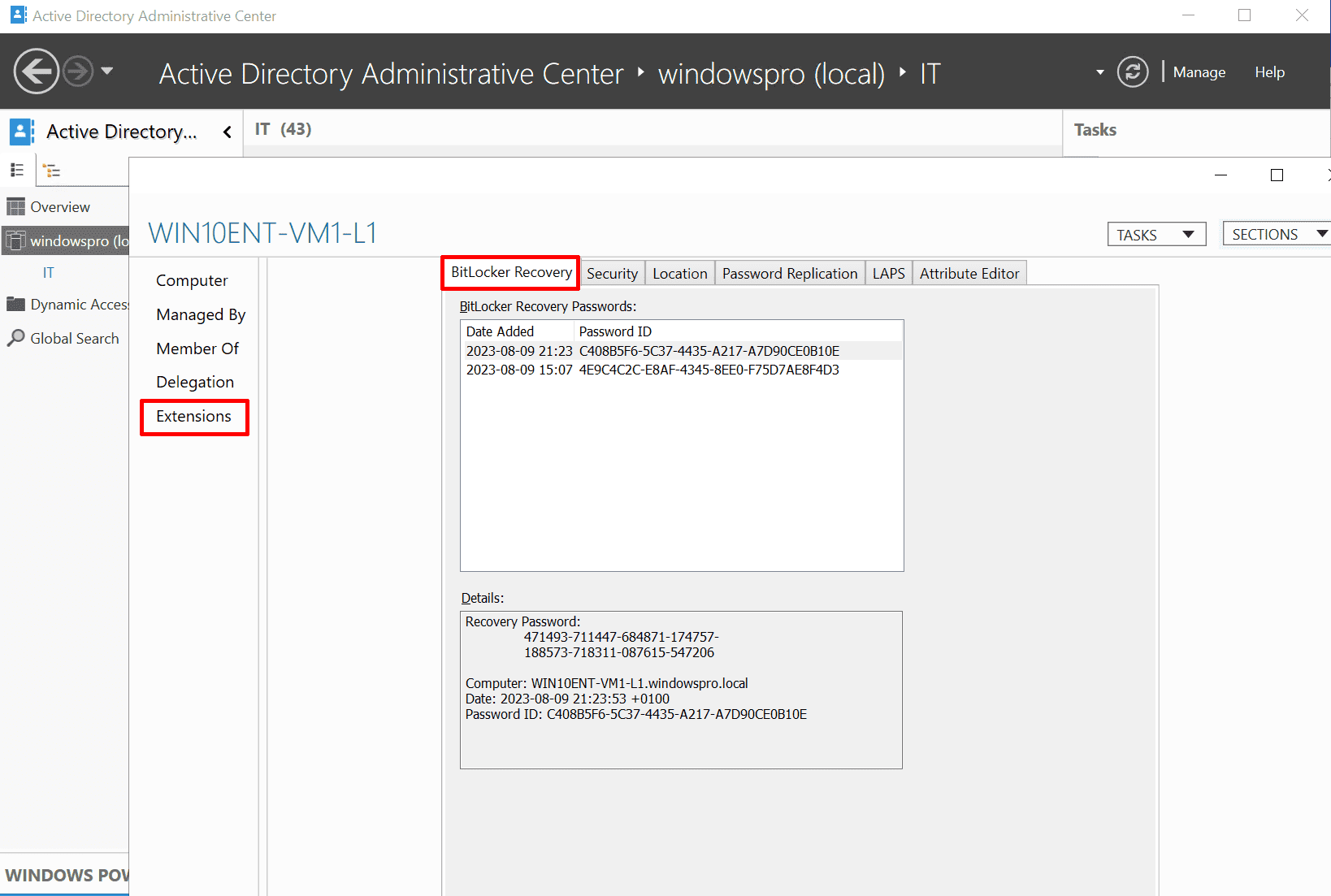Open Global Search with the magnifier icon
This screenshot has width=1331, height=896.
(18, 338)
